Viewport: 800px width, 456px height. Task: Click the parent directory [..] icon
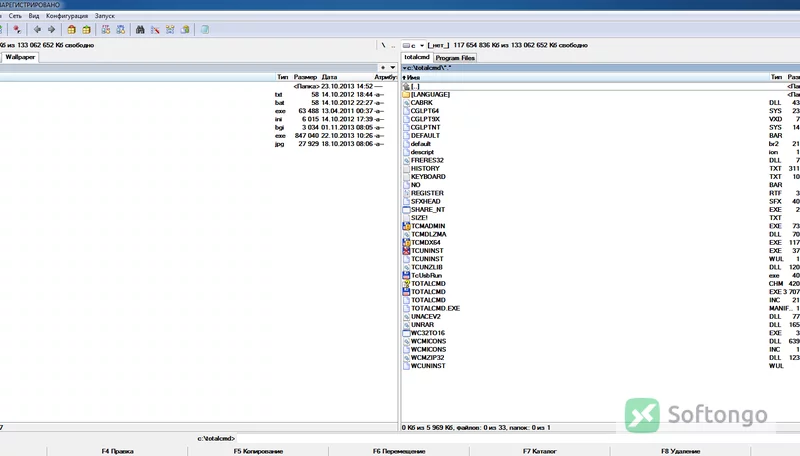click(x=406, y=86)
